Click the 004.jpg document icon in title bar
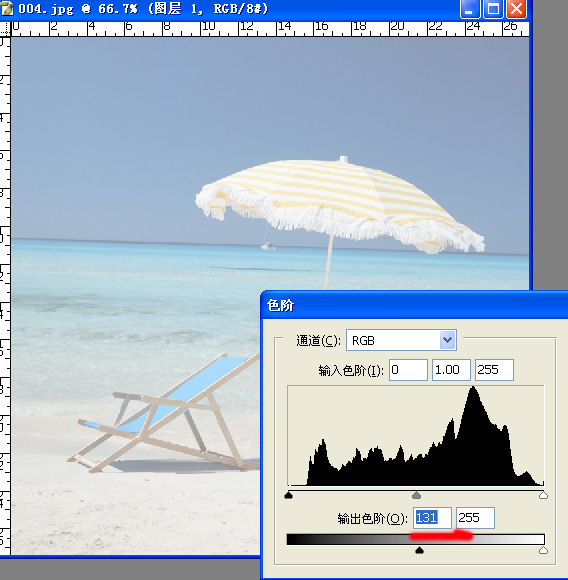 pyautogui.click(x=6, y=9)
